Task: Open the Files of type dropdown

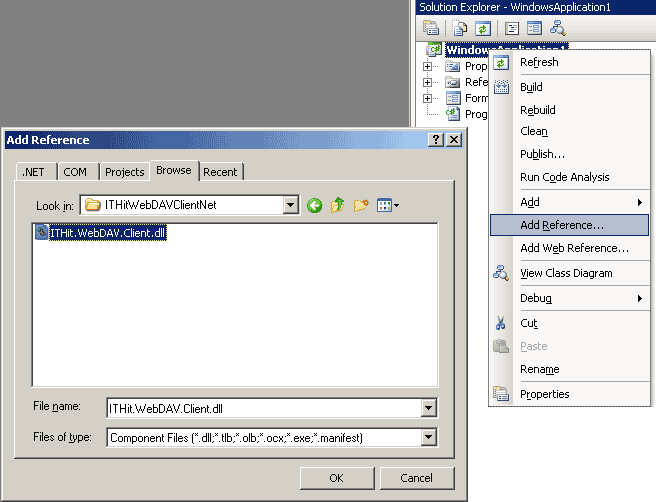Action: (428, 438)
